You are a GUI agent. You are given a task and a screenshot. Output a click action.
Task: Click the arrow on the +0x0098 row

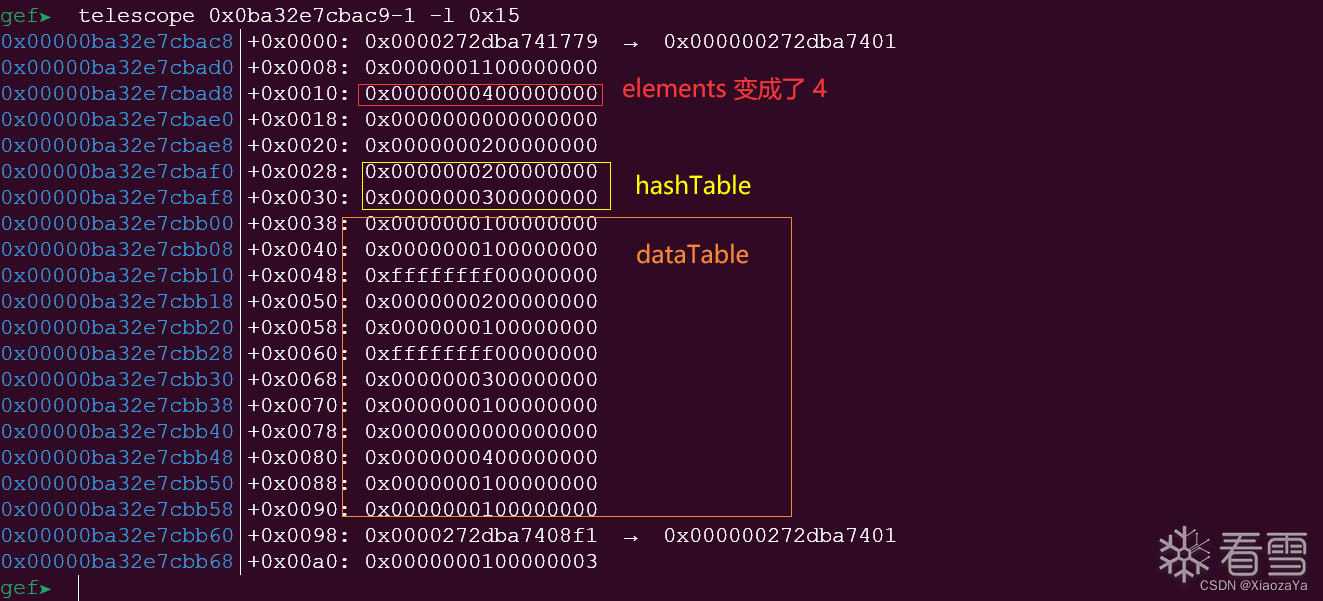point(631,536)
